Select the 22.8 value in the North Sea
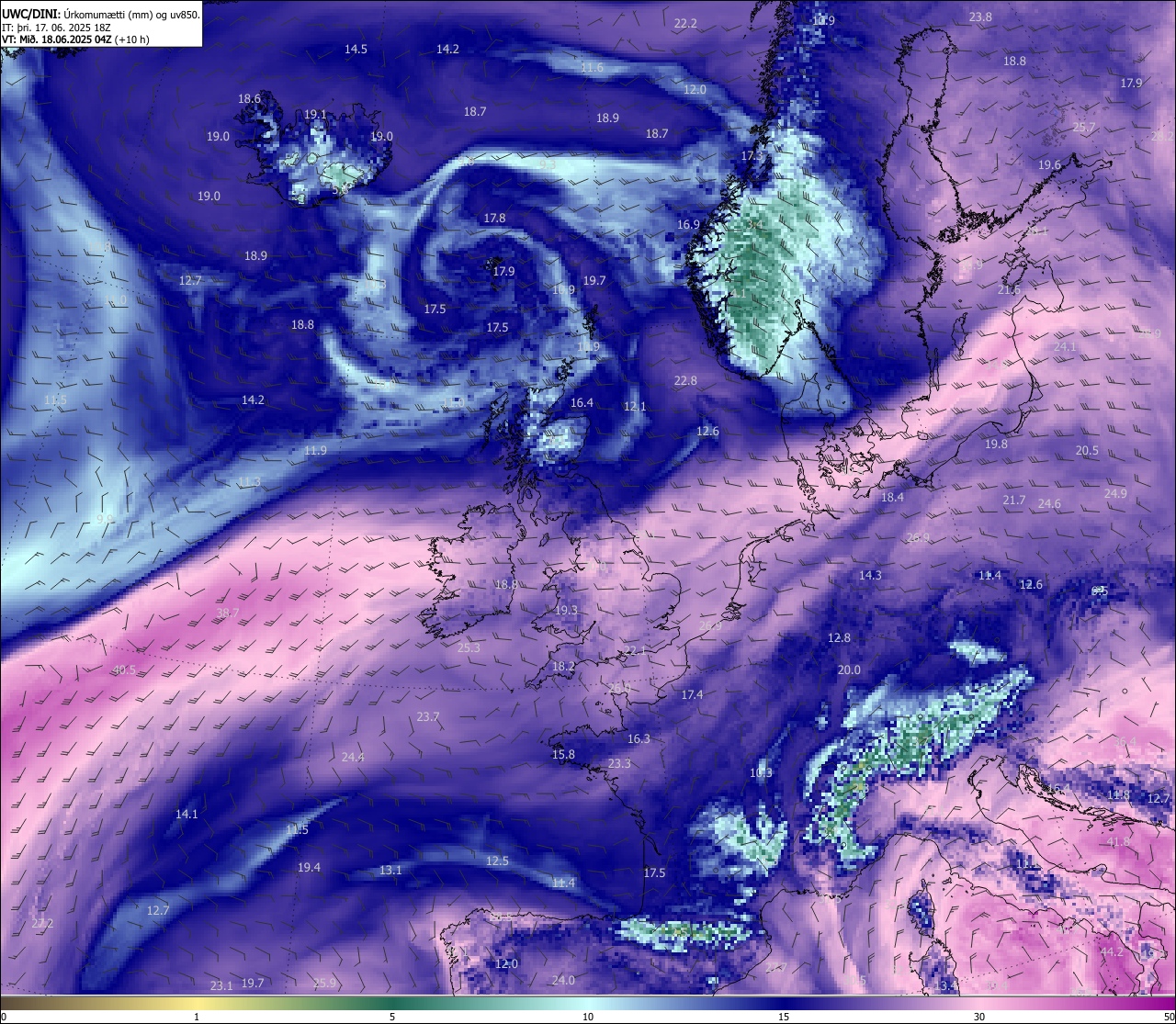1176x1024 pixels. [x=685, y=380]
